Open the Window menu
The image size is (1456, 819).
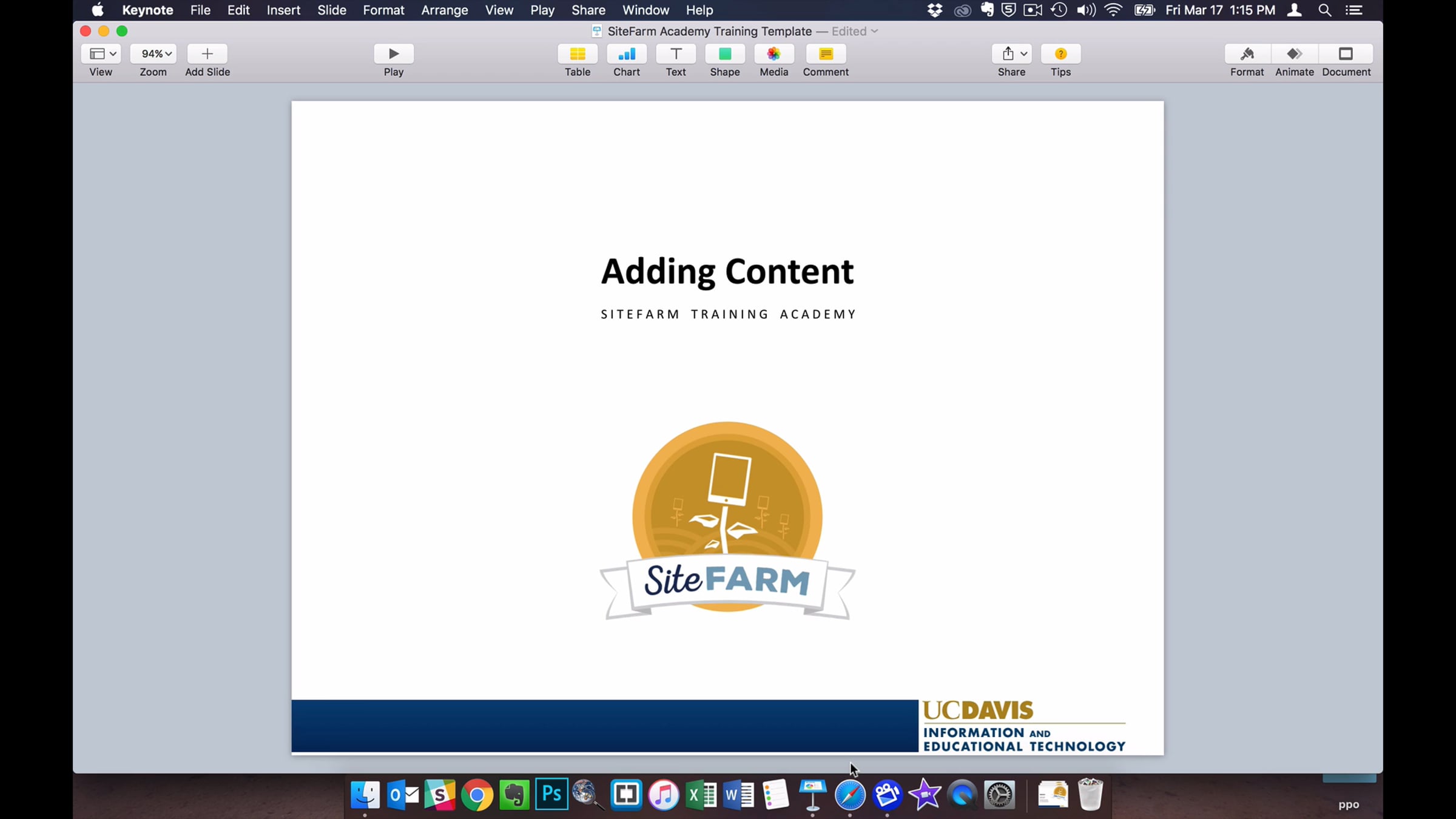[x=645, y=10]
